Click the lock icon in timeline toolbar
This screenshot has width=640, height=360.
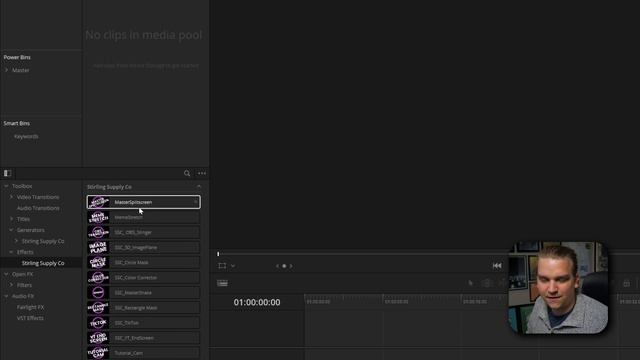click(627, 283)
